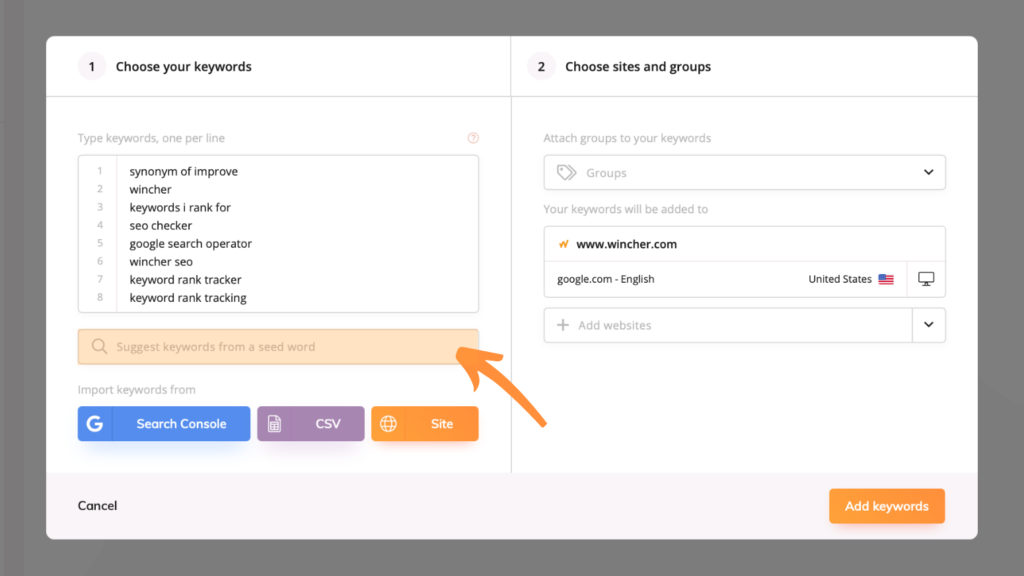Viewport: 1024px width, 576px height.
Task: Click the United States flag icon
Action: pos(886,279)
